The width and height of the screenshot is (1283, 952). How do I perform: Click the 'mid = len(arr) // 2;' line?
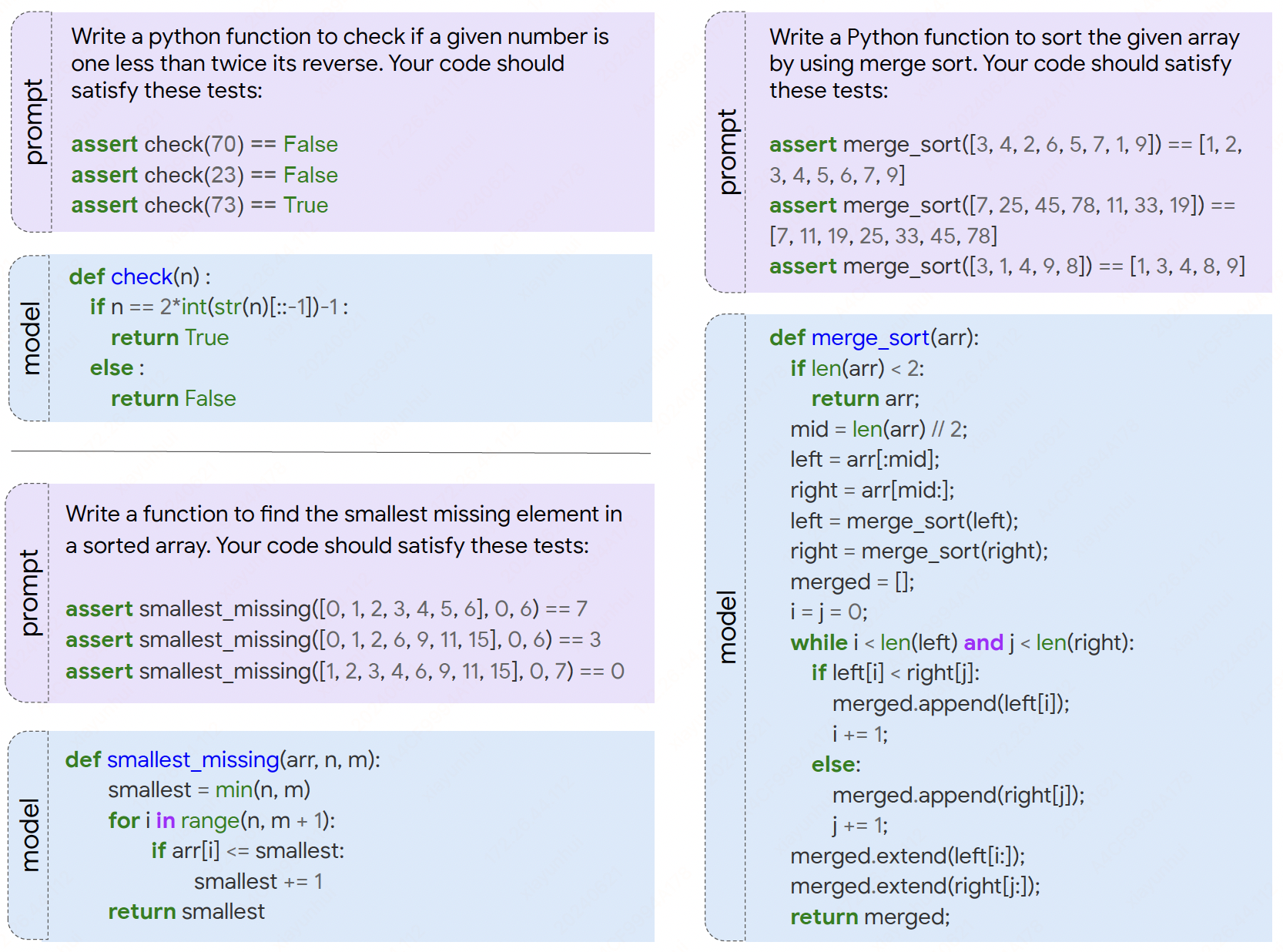click(878, 430)
